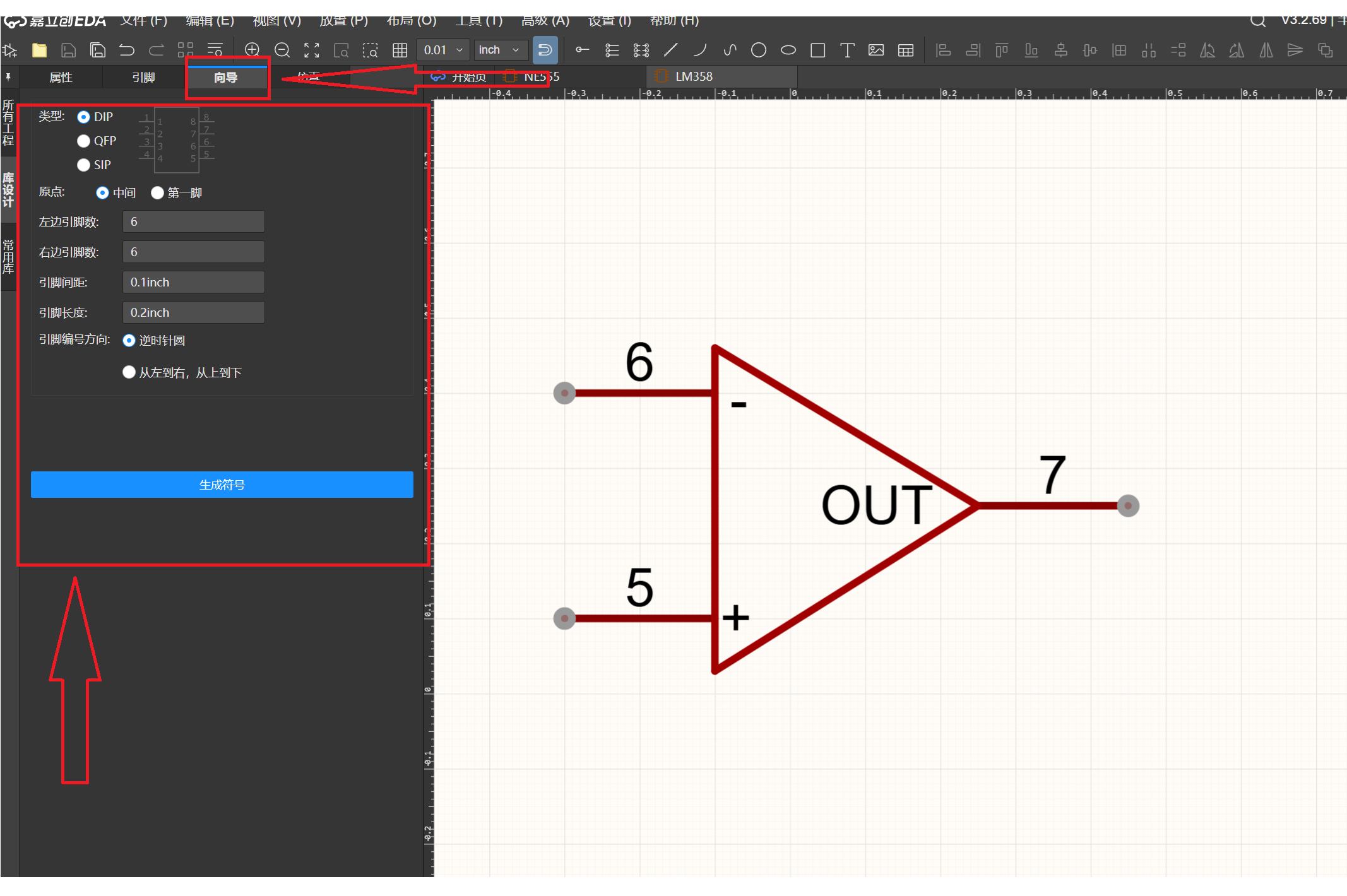Choose 从左到右，从上到下 numbering direction

[129, 372]
